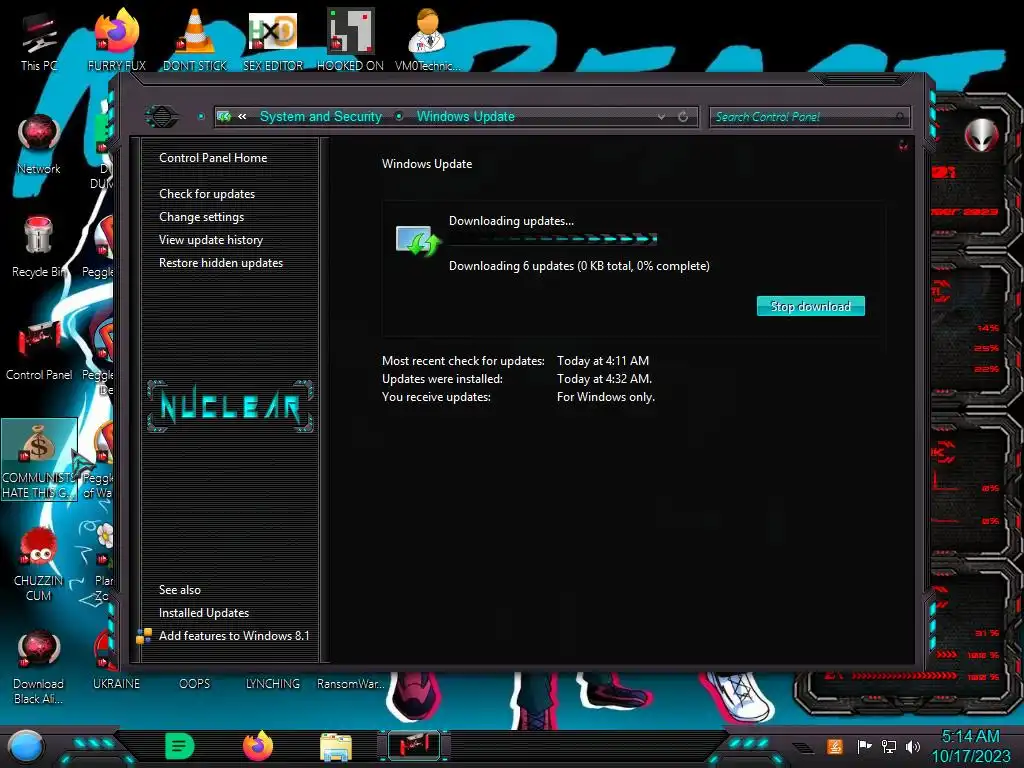Open the Network desktop icon
Screen dimensions: 1024x768
tap(39, 145)
